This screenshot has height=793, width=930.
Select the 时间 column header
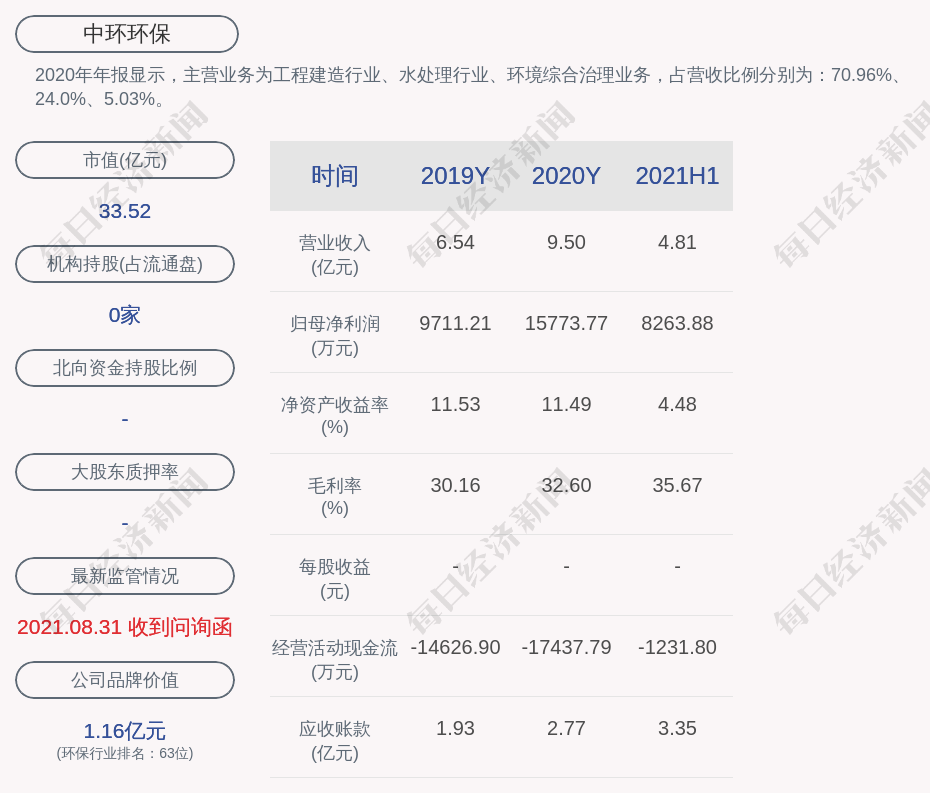pos(335,176)
